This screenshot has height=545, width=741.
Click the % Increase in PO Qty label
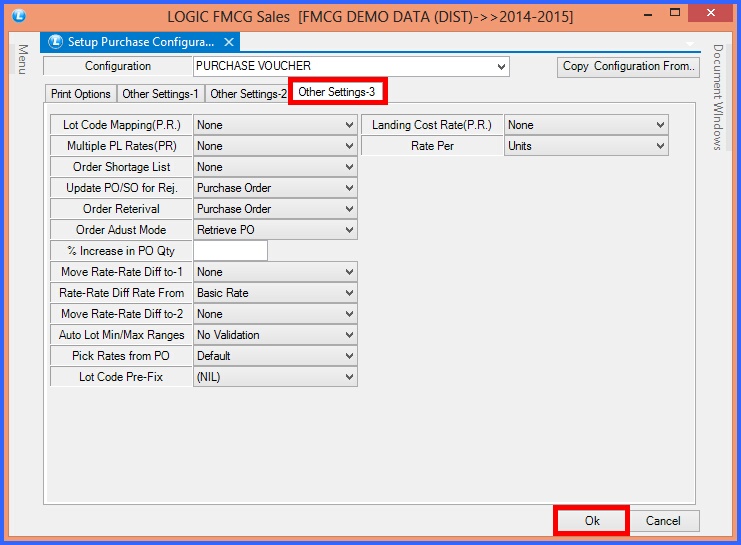point(121,251)
